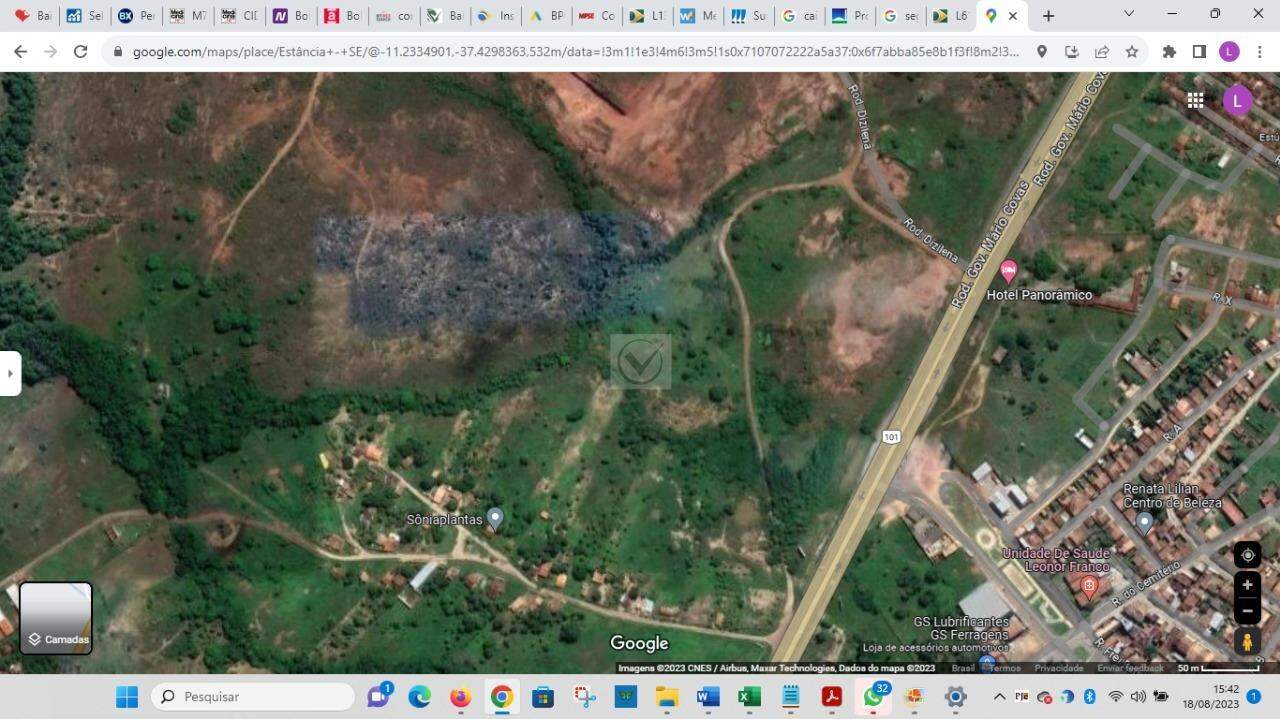Screen dimensions: 1280x719
Task: Expand the collapsed side panel arrow
Action: coord(10,373)
